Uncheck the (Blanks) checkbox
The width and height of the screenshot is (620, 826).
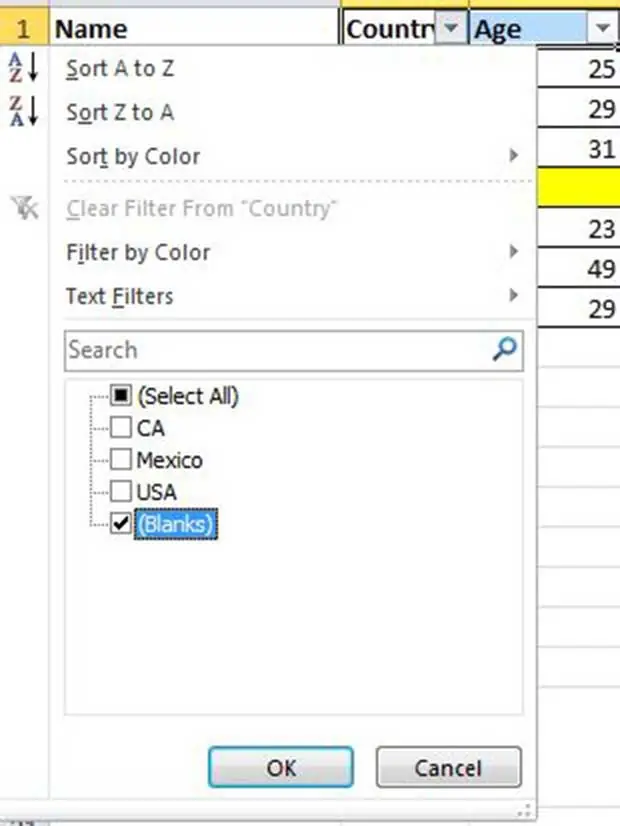tap(120, 523)
